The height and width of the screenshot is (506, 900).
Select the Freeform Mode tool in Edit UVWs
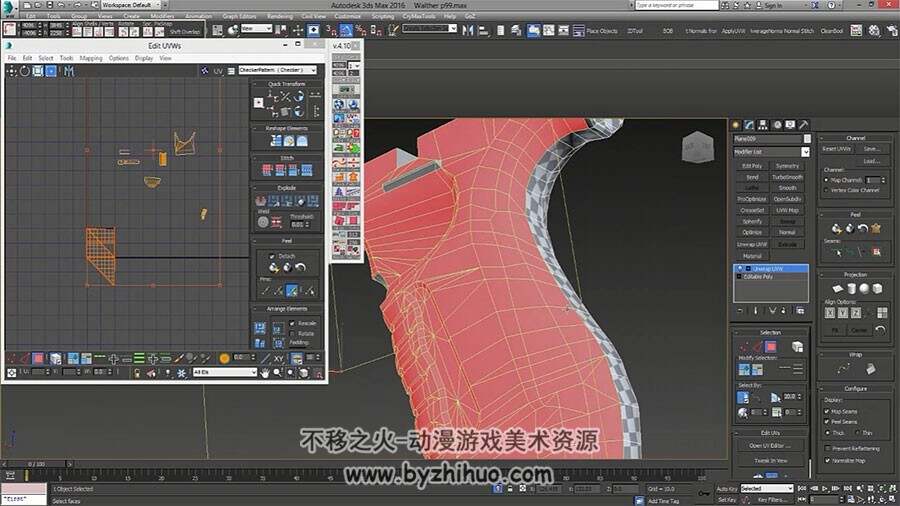point(51,71)
